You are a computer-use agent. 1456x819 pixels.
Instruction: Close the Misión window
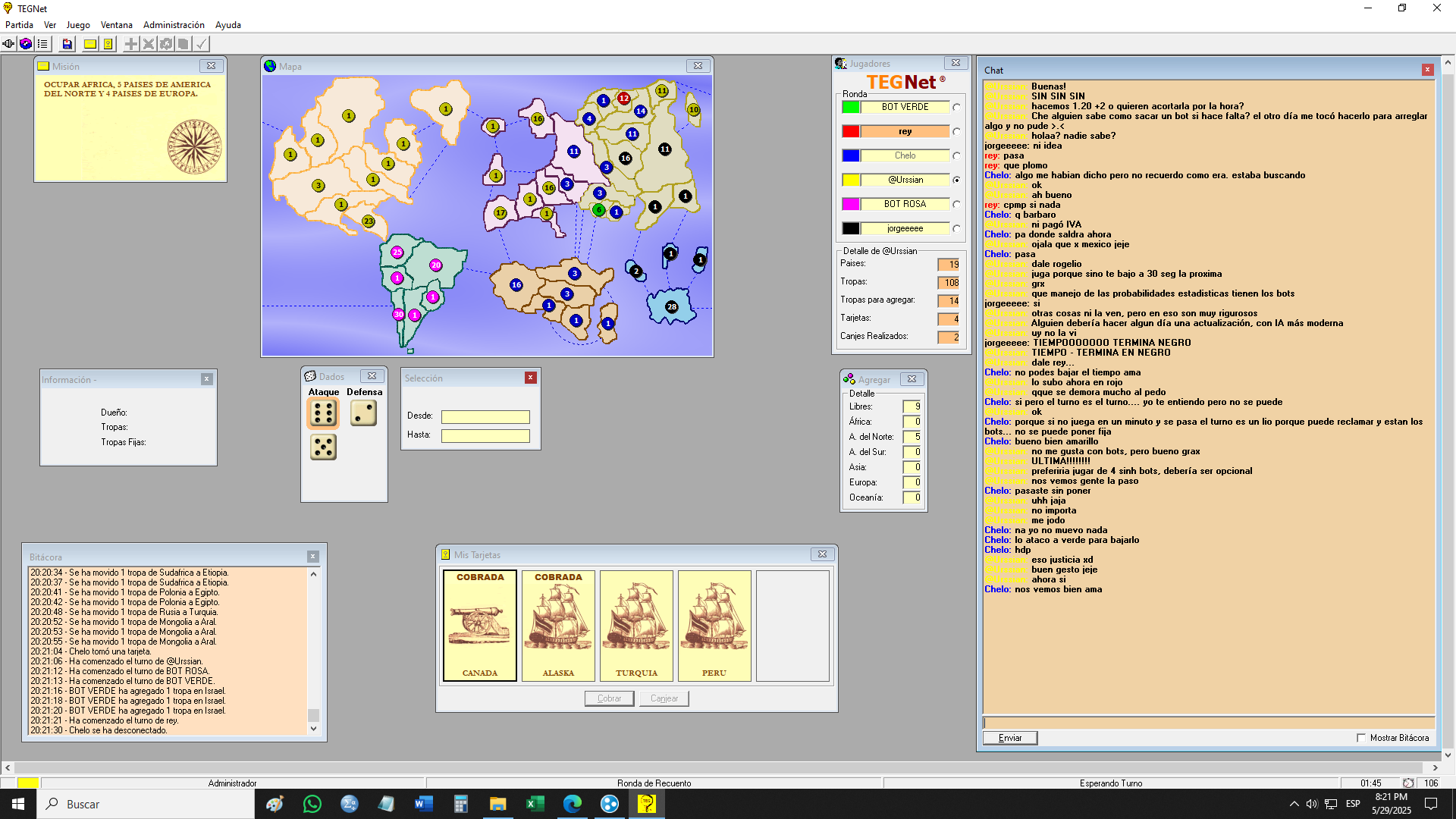tap(212, 66)
